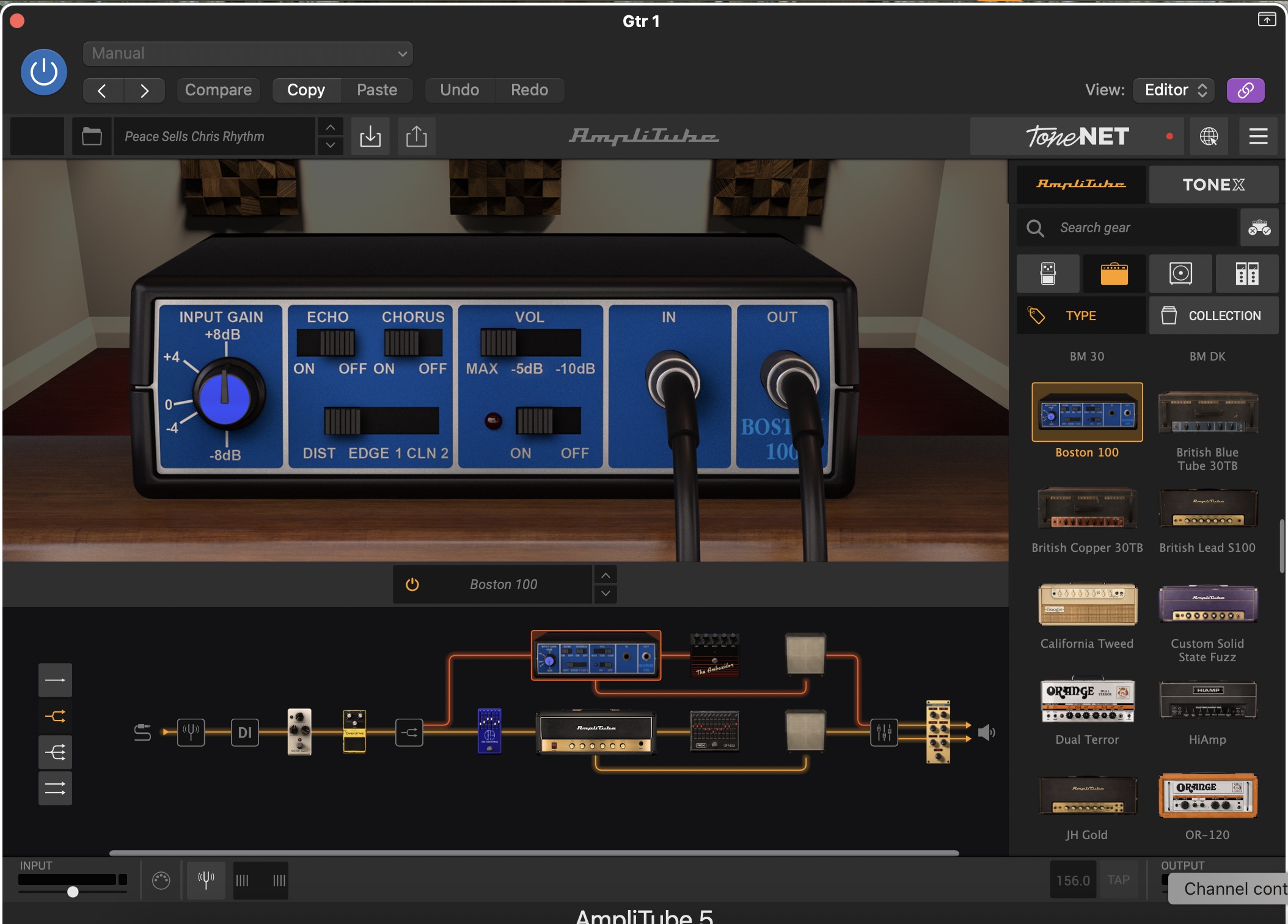Adjust the INPUT level slider knob

[73, 892]
